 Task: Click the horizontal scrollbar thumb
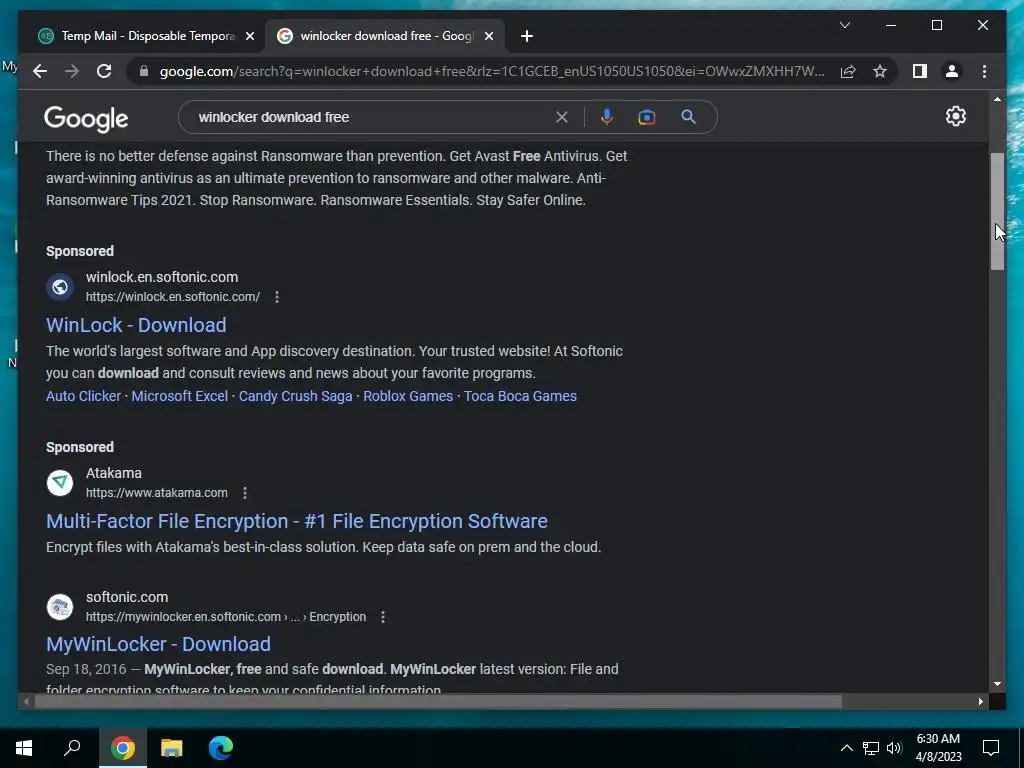pos(438,701)
